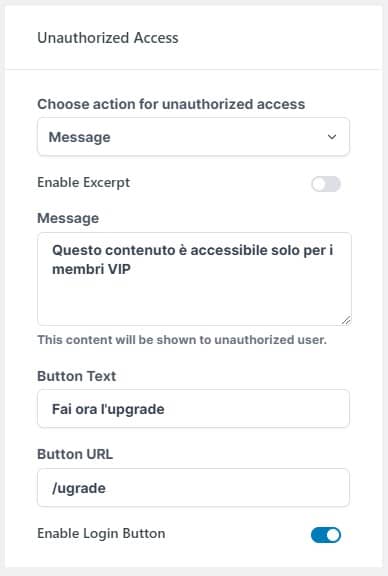Click the Message field label
This screenshot has height=576, width=388.
(x=68, y=218)
